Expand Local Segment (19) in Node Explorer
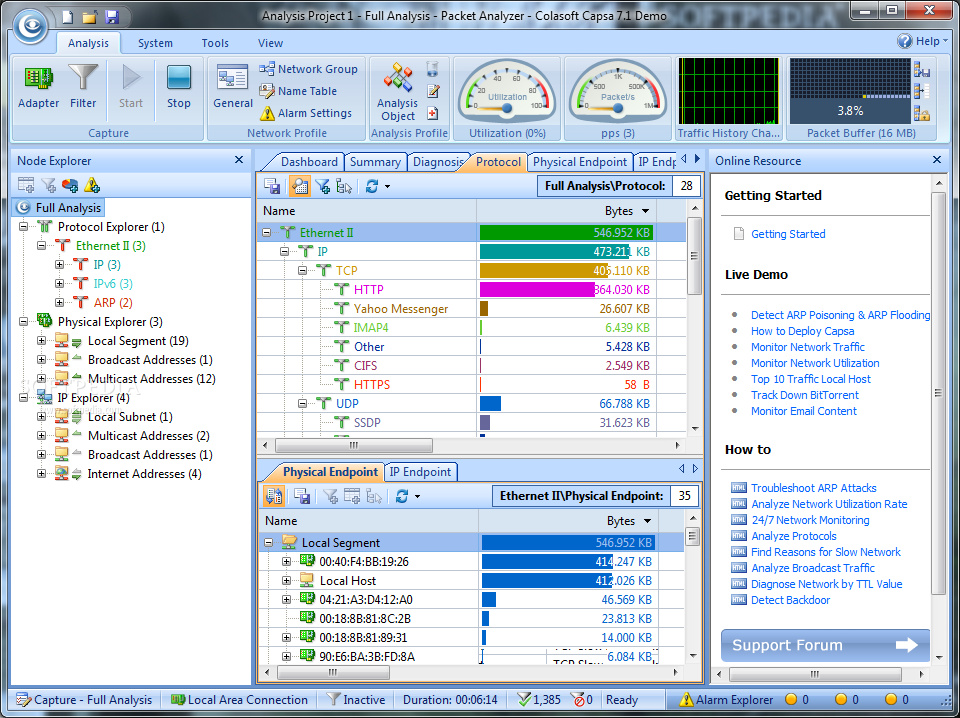This screenshot has width=960, height=718. [x=42, y=341]
